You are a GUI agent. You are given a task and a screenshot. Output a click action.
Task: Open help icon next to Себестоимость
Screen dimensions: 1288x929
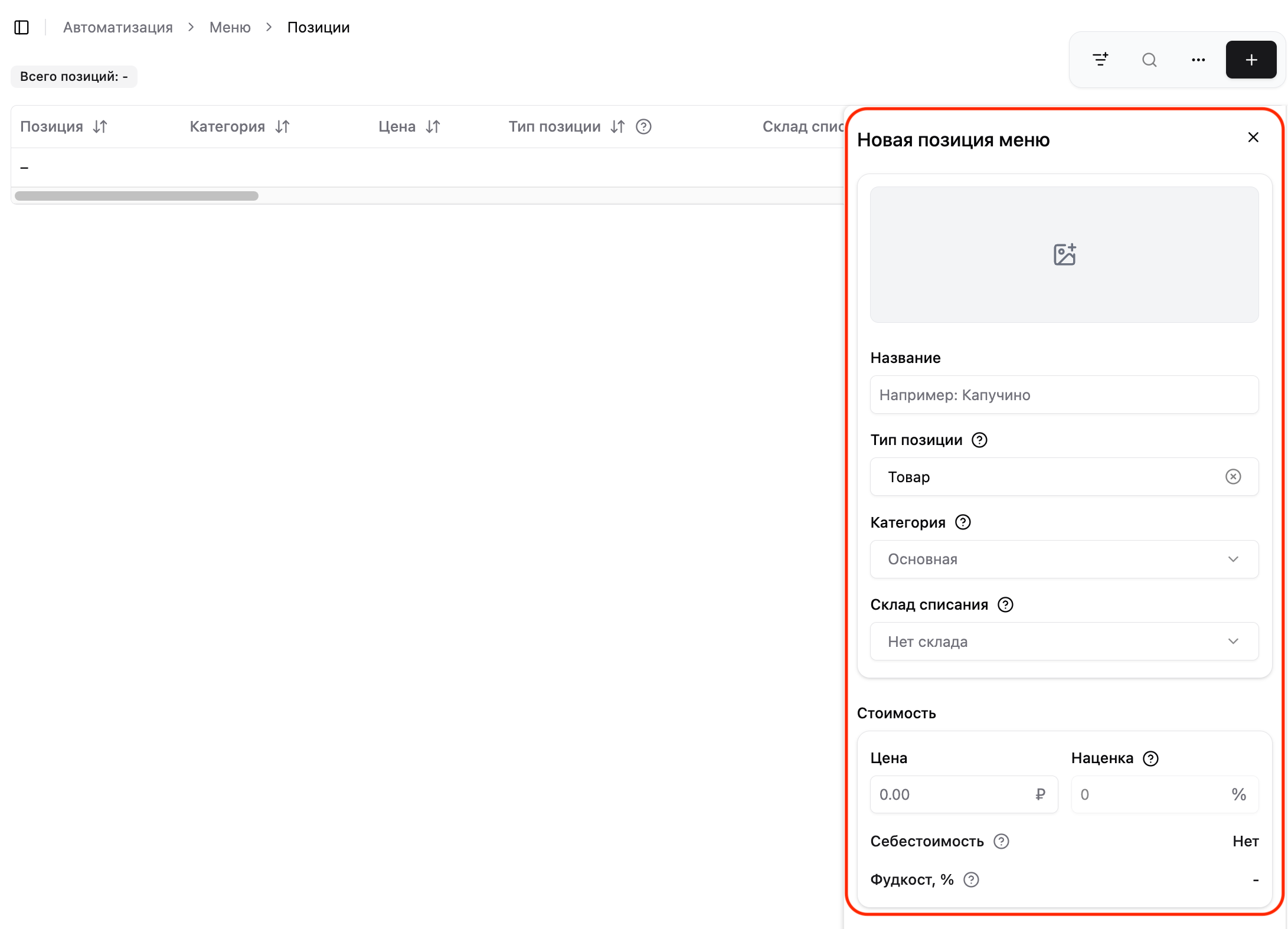(1001, 842)
